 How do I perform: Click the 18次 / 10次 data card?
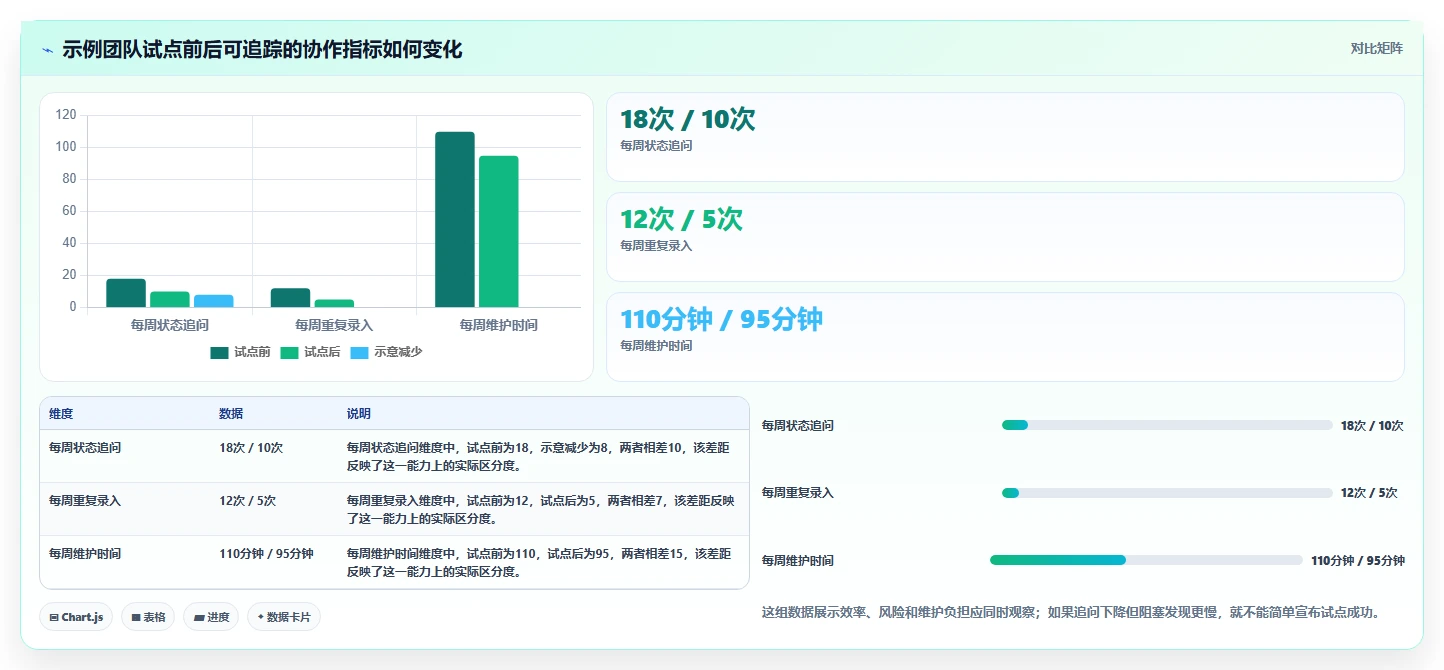click(1005, 137)
